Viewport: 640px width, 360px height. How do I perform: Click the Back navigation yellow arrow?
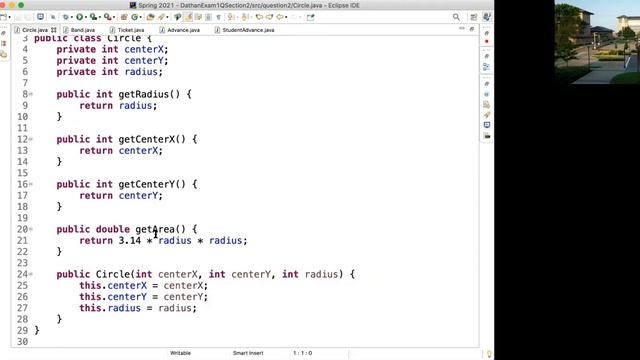click(280, 17)
